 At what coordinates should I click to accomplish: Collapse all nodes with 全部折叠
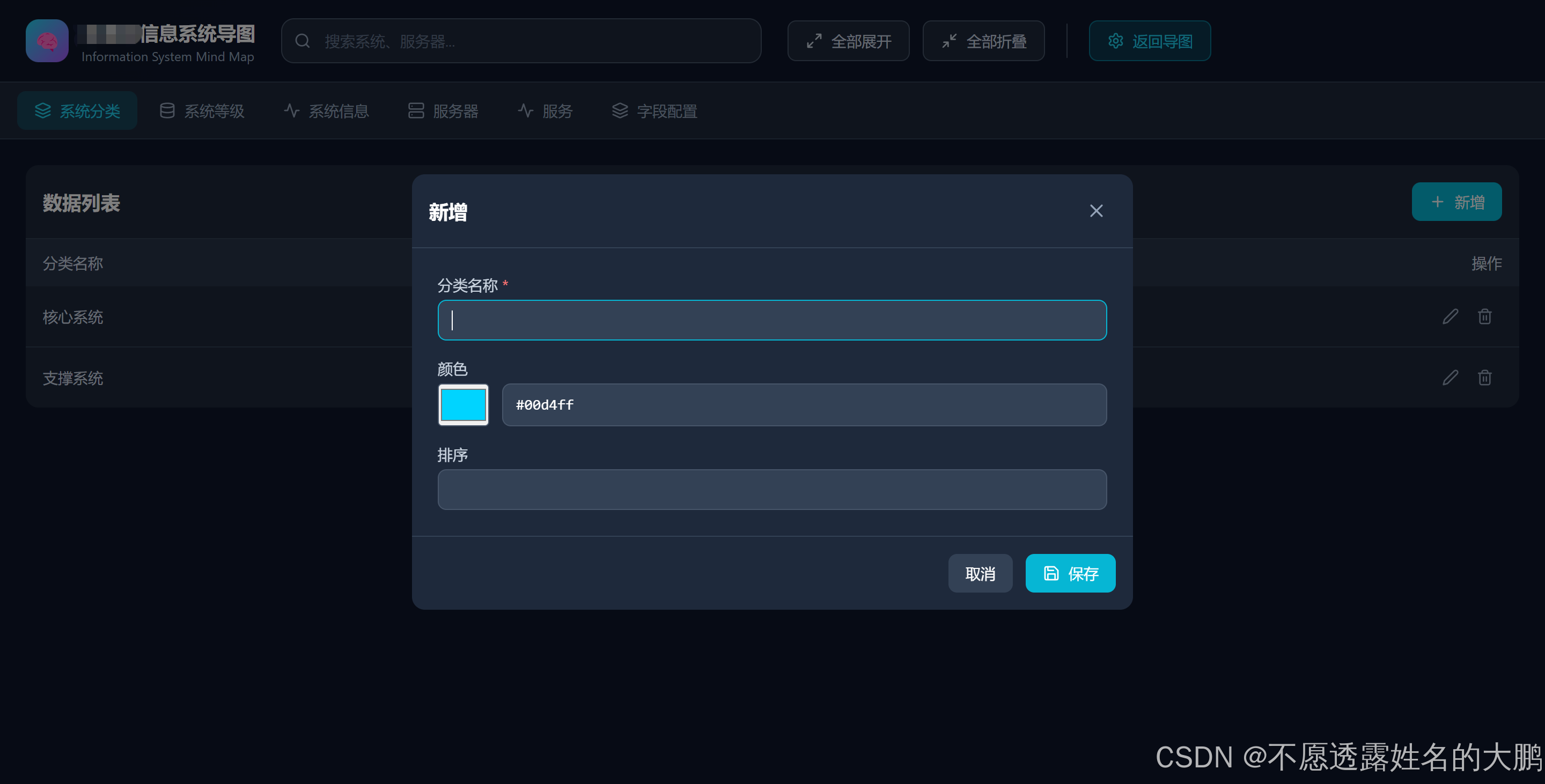[x=984, y=41]
